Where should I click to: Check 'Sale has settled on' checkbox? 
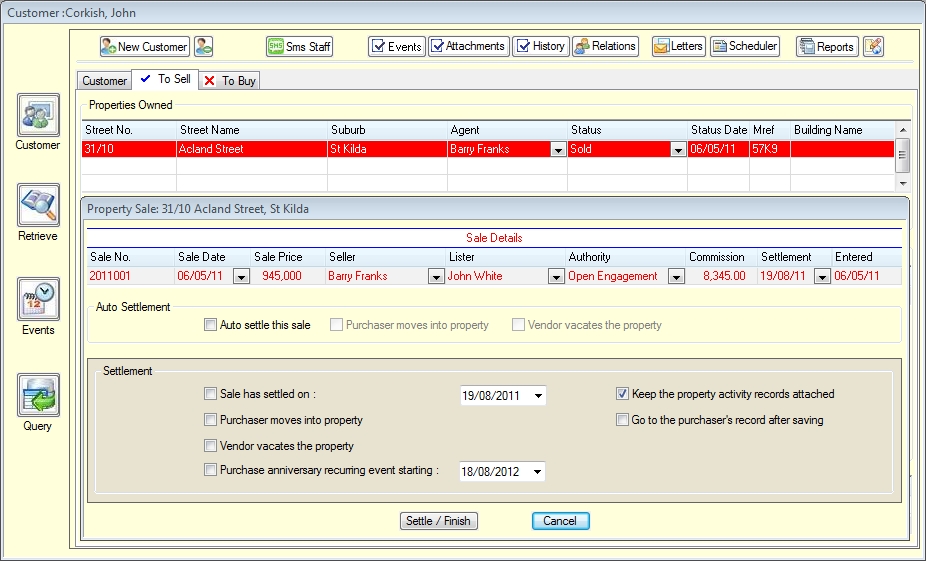pos(210,394)
